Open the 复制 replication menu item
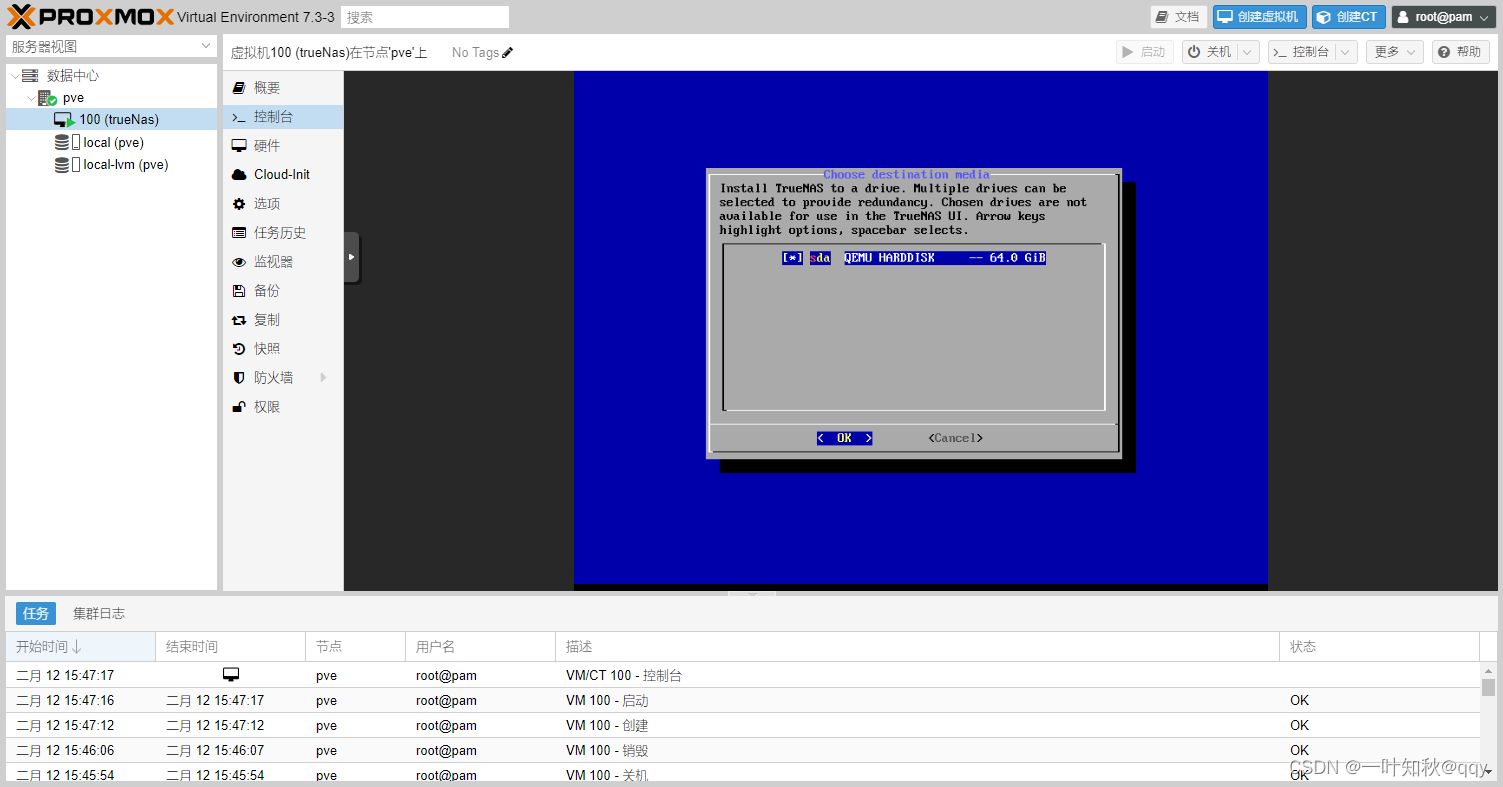The height and width of the screenshot is (787, 1503). tap(283, 319)
